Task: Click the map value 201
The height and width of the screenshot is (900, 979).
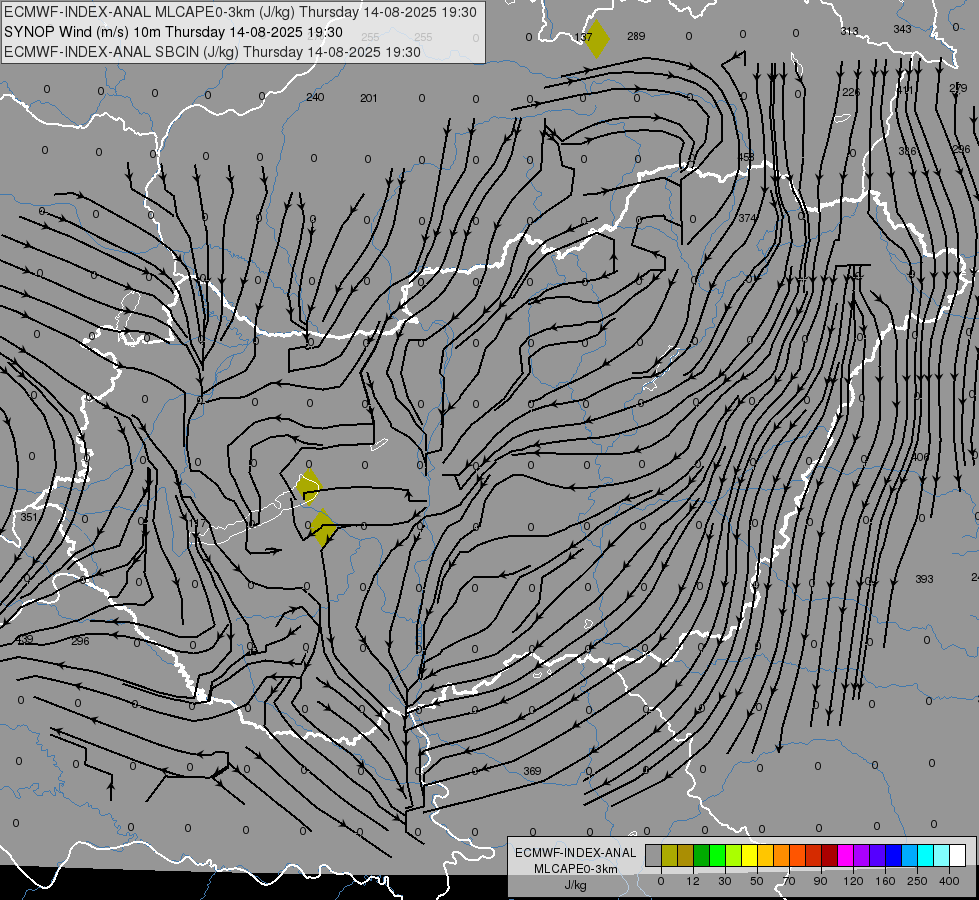Action: click(x=368, y=98)
